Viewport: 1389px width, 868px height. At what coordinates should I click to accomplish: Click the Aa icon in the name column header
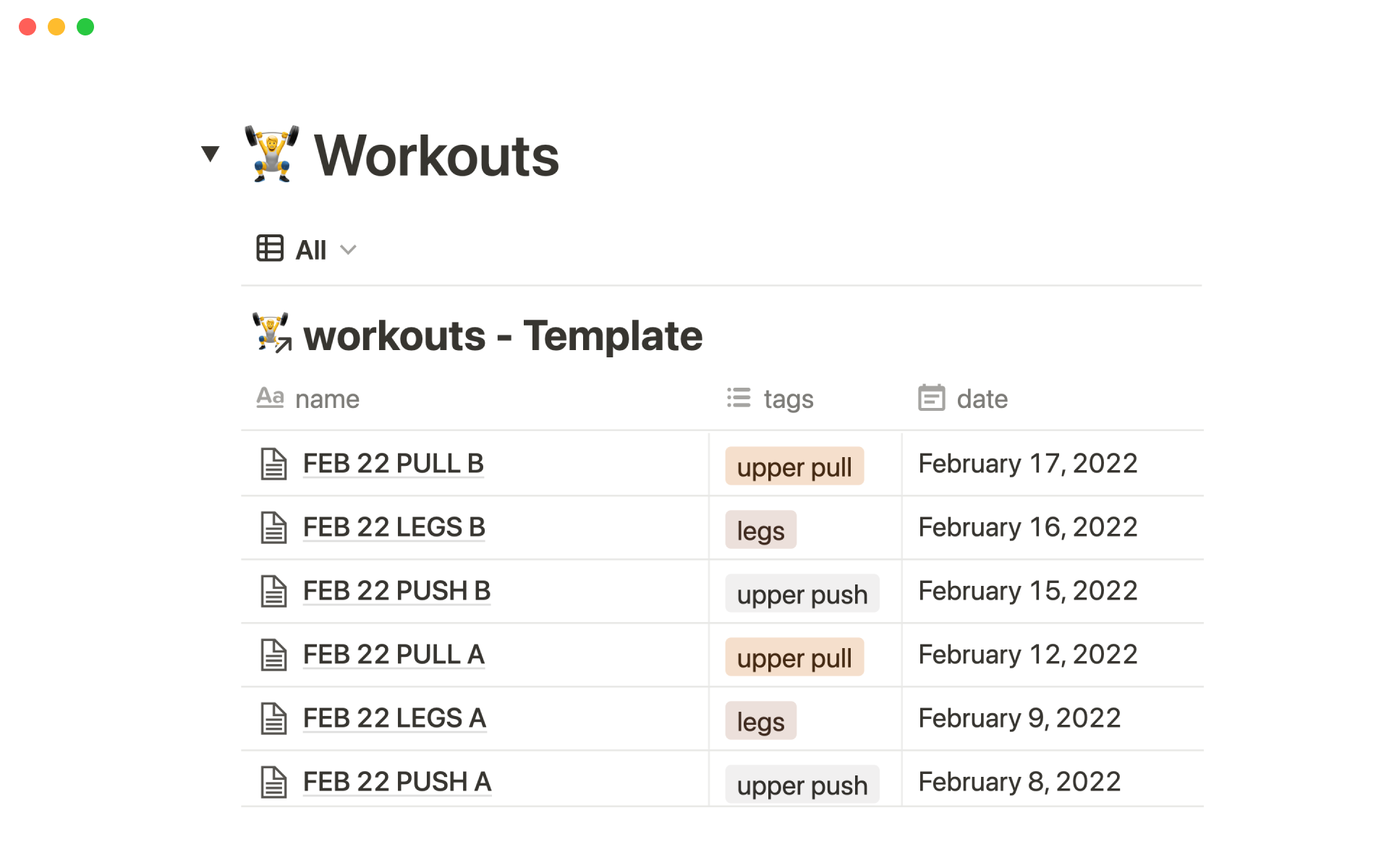tap(271, 398)
